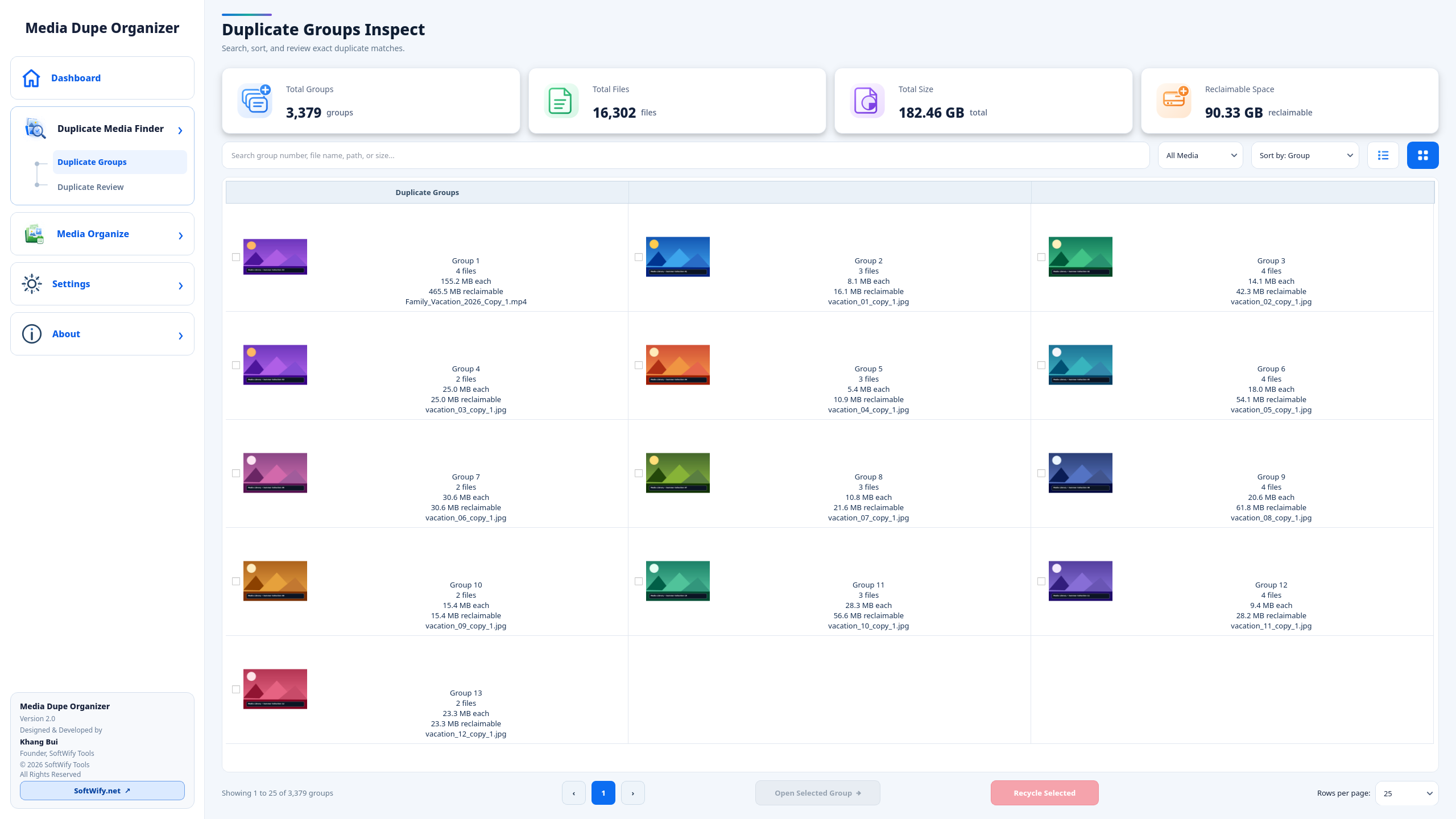Tick the Group 7 checkbox
Screen dimensions: 1456x819
pyautogui.click(x=236, y=473)
